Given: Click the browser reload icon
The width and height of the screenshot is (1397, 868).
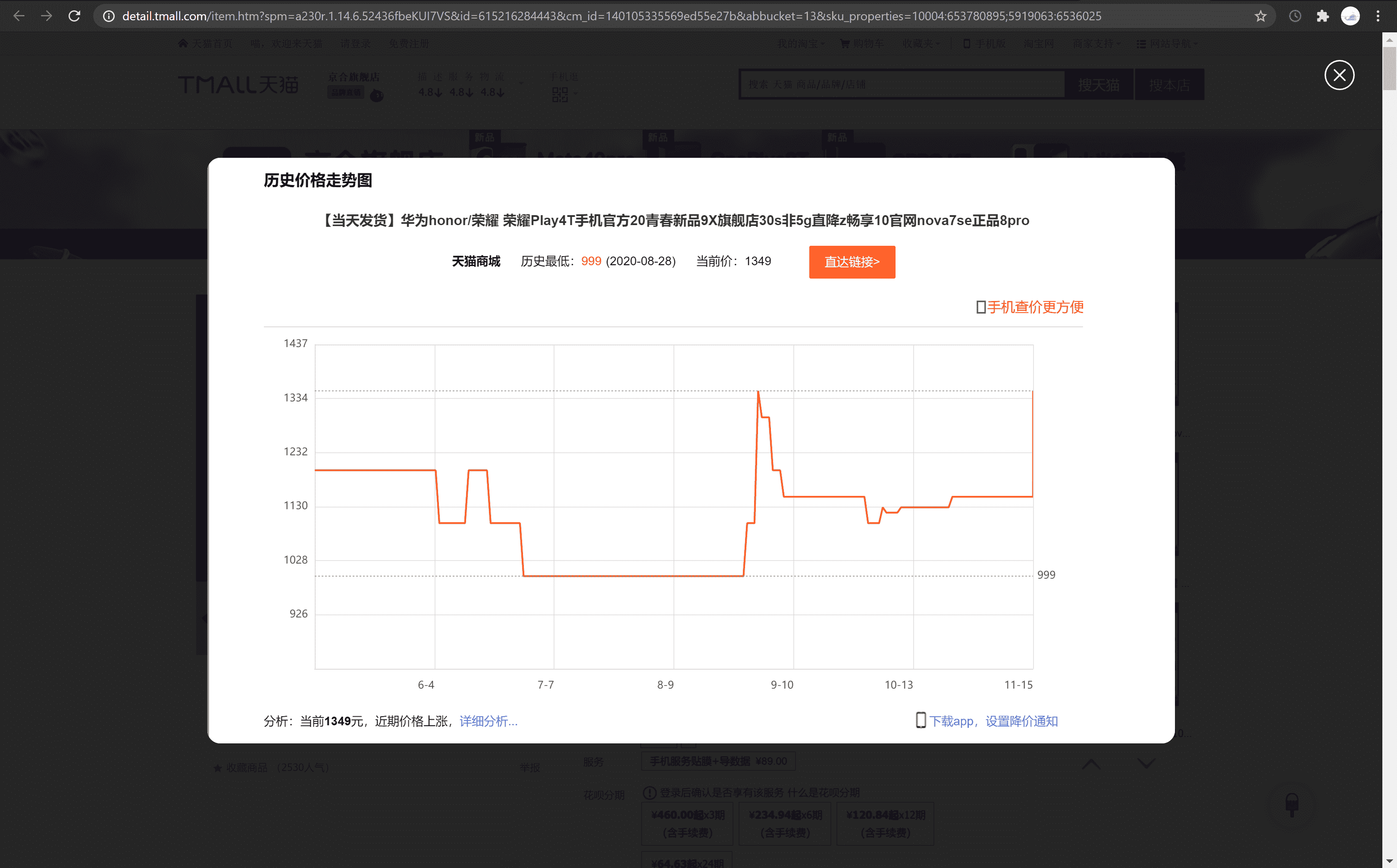Looking at the screenshot, I should pos(74,16).
